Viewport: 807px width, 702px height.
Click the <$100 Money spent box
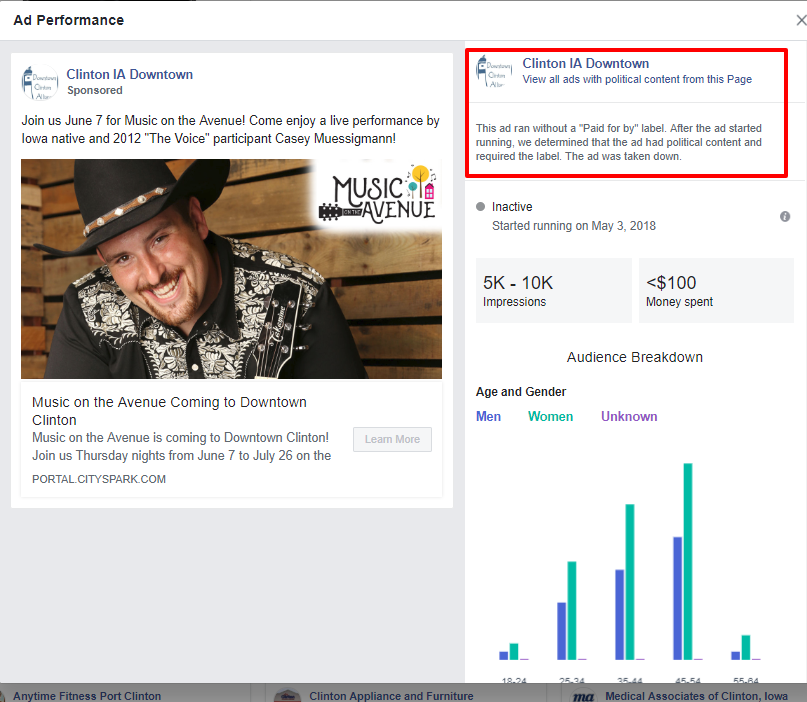(x=716, y=290)
